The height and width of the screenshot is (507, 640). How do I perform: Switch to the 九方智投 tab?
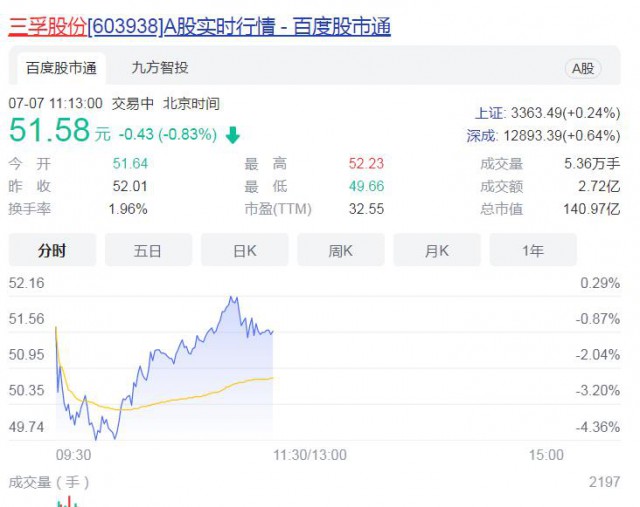coord(160,68)
